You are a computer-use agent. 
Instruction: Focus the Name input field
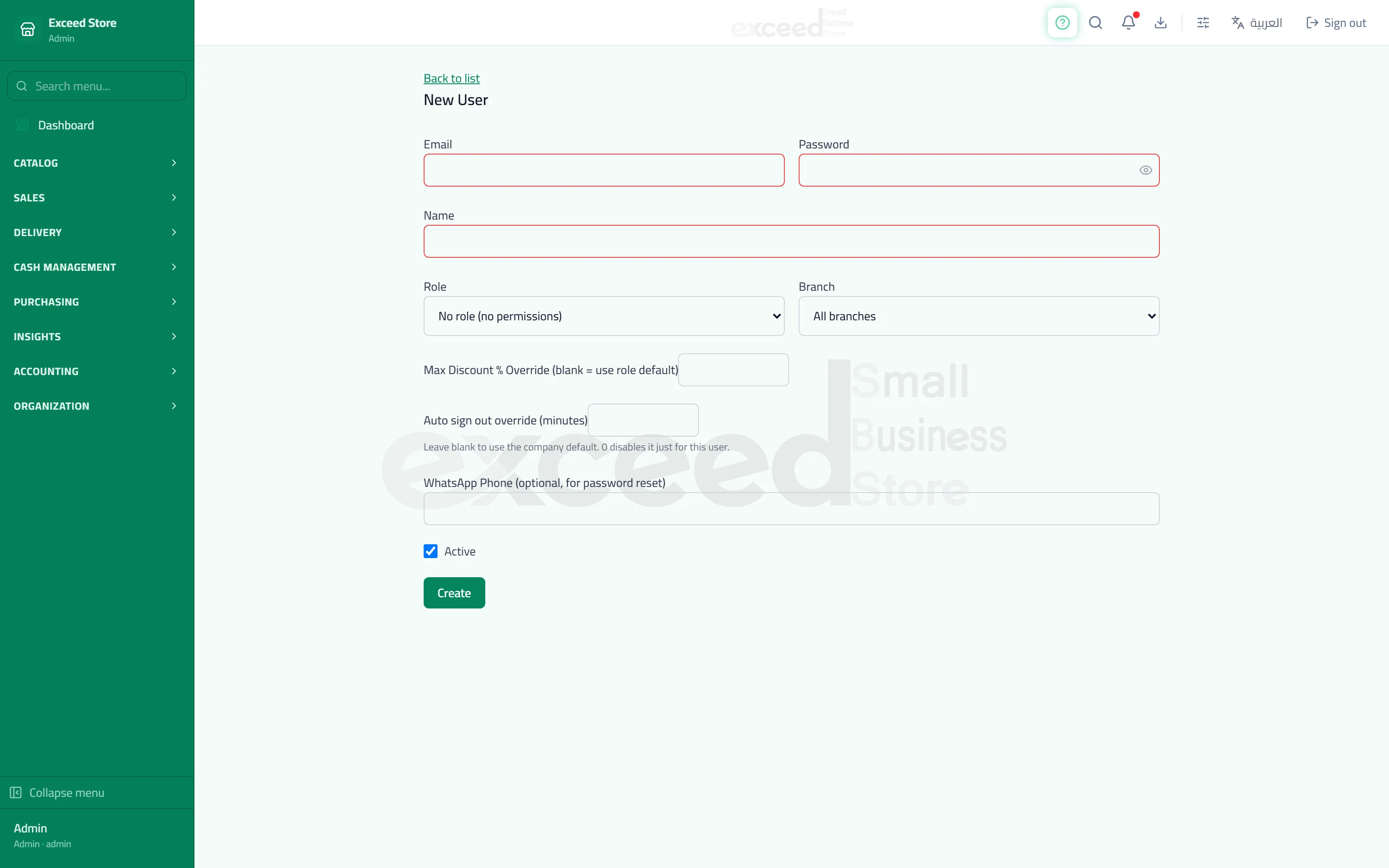791,241
